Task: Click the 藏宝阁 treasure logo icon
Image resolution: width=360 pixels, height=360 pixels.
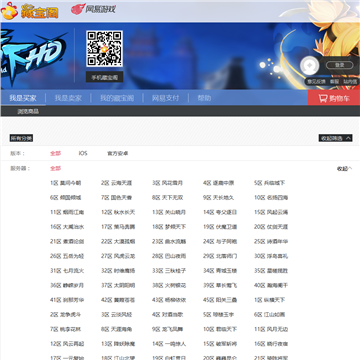Action: (9, 11)
